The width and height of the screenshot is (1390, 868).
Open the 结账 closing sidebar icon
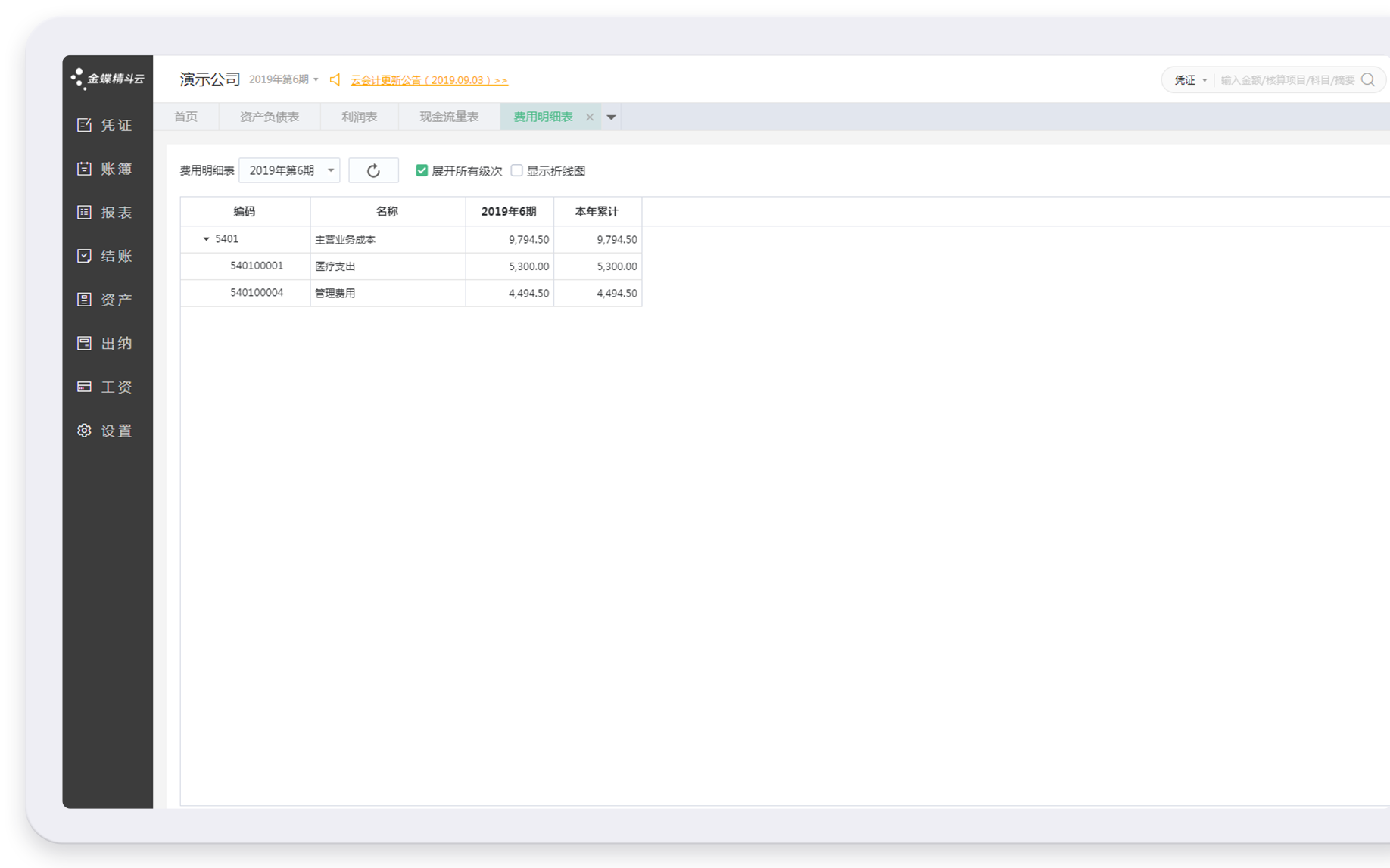84,256
